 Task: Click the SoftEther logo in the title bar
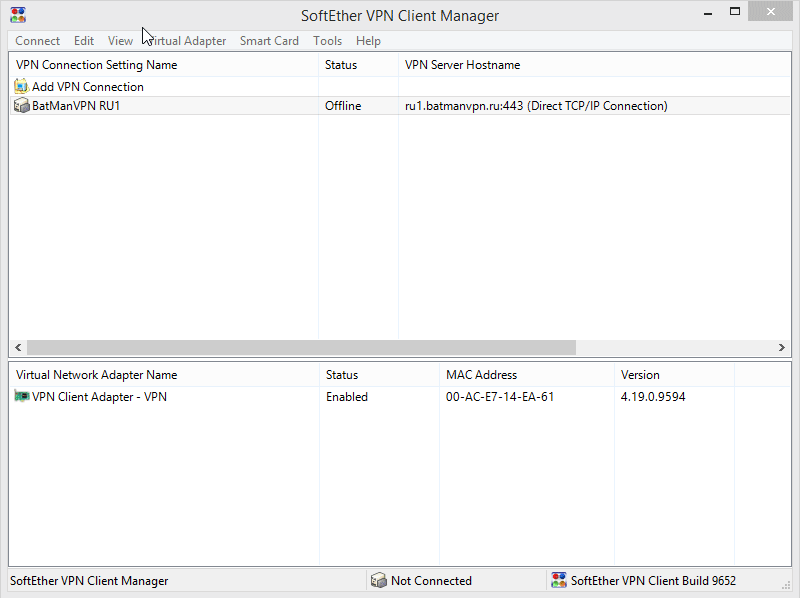click(x=16, y=14)
